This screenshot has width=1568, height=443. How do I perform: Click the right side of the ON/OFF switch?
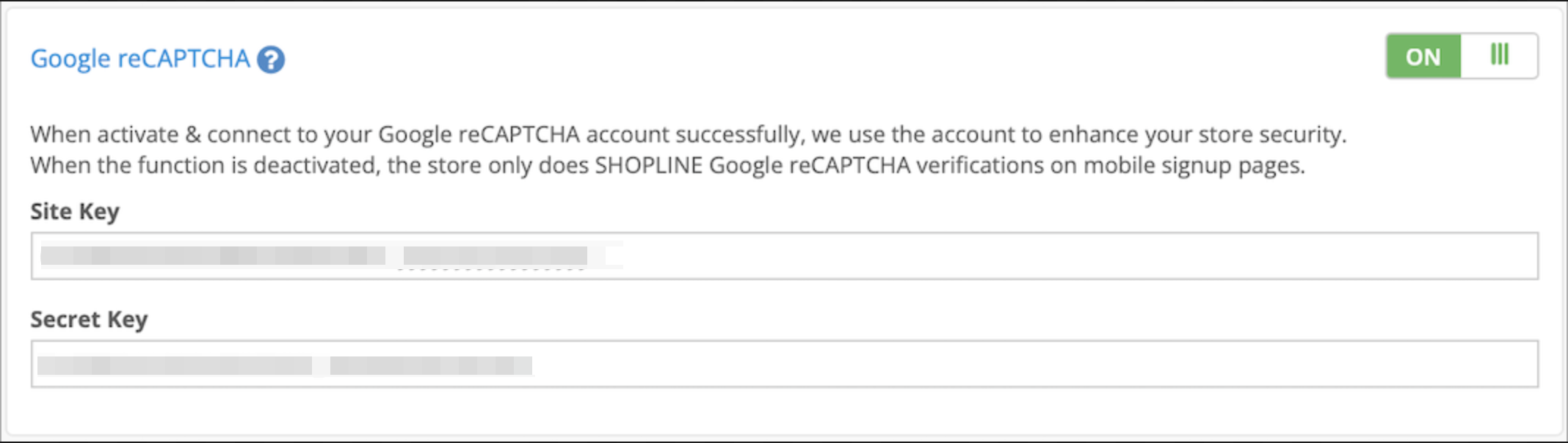tap(1498, 55)
